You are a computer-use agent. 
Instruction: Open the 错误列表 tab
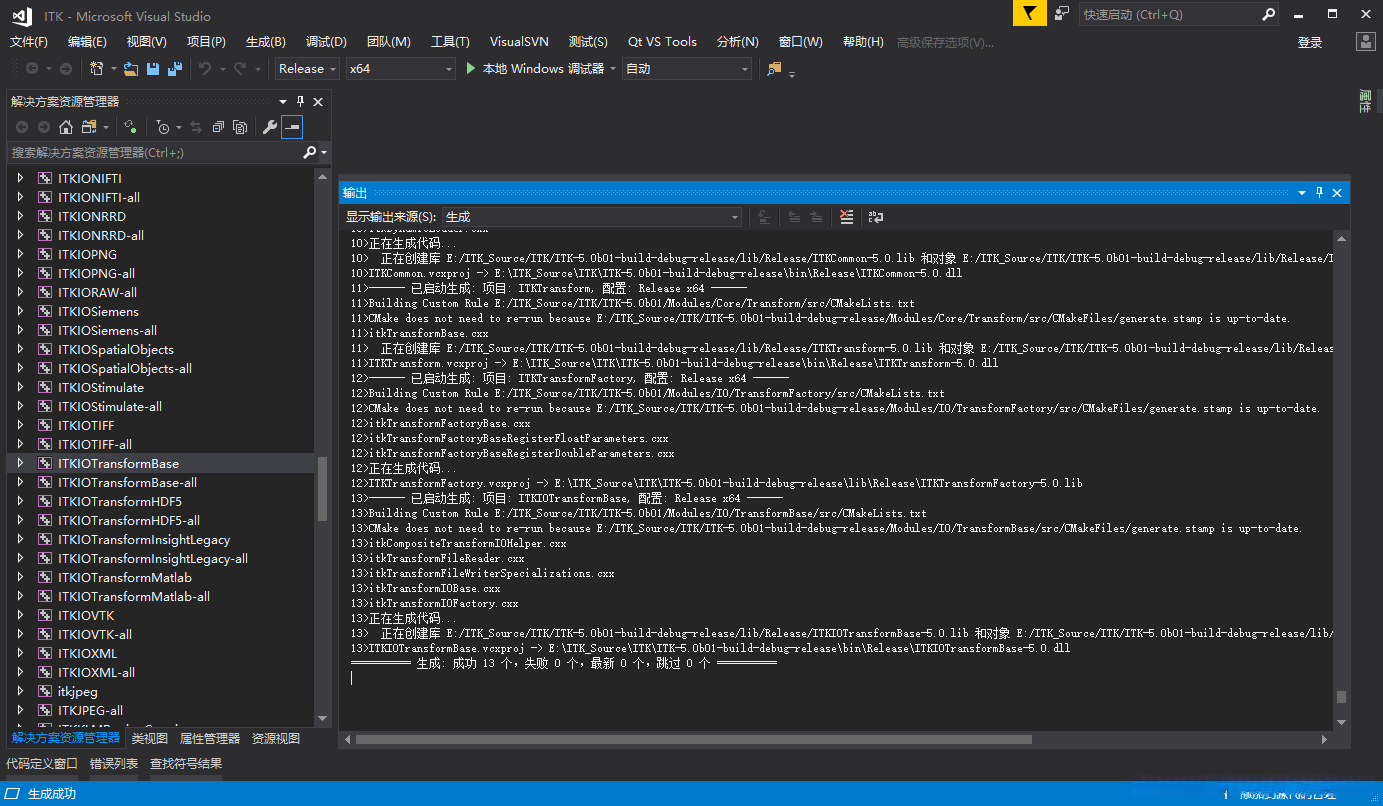click(x=114, y=763)
